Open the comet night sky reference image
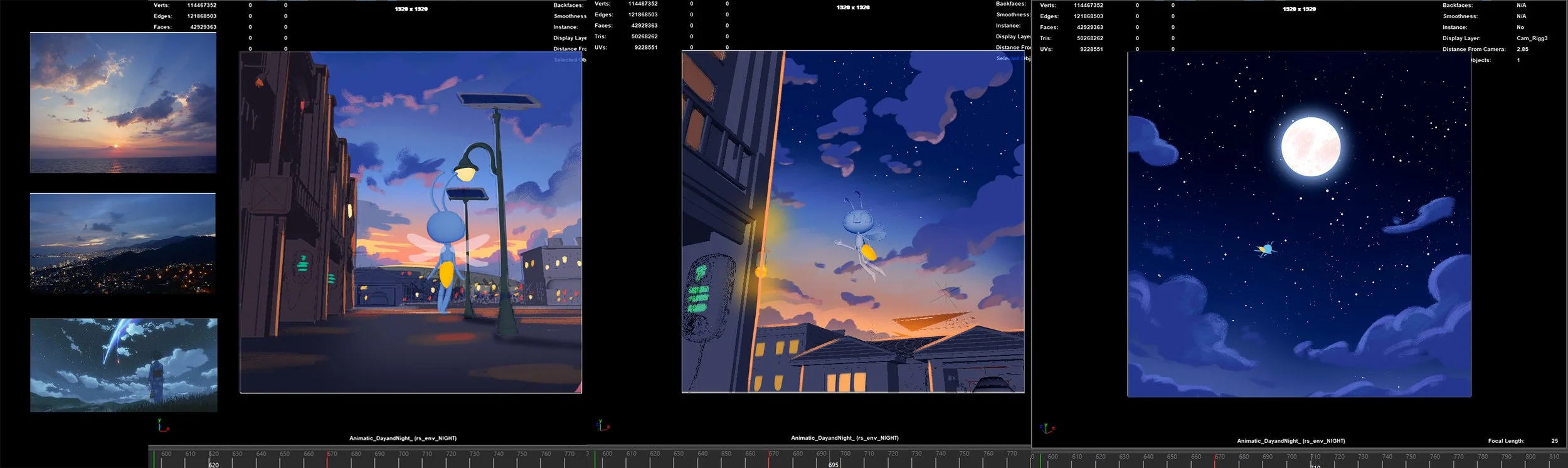This screenshot has width=1568, height=468. point(124,365)
